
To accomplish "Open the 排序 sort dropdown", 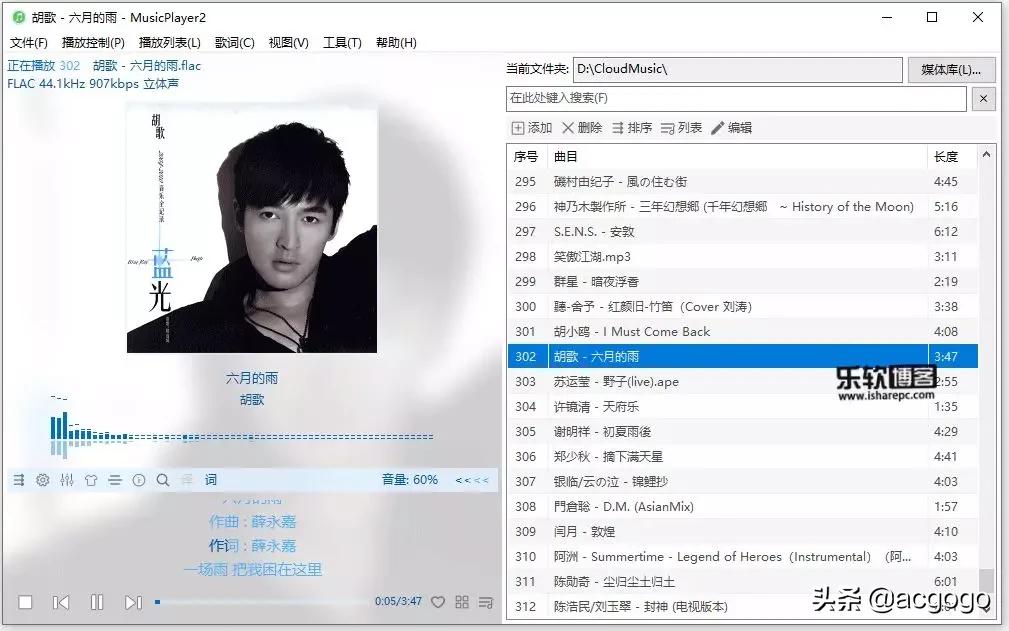I will pos(637,127).
